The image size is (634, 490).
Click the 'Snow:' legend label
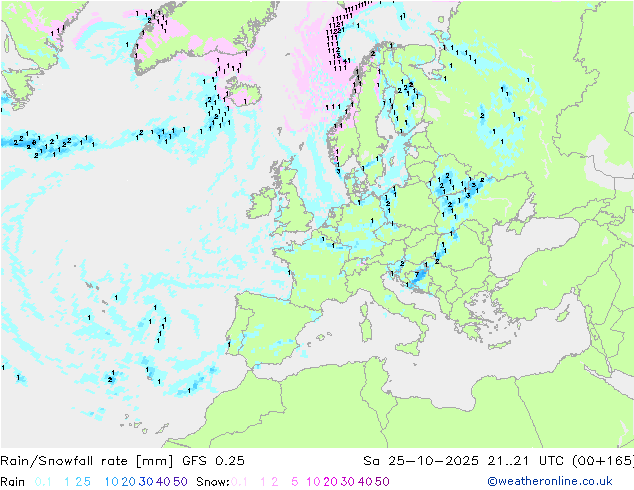[213, 482]
